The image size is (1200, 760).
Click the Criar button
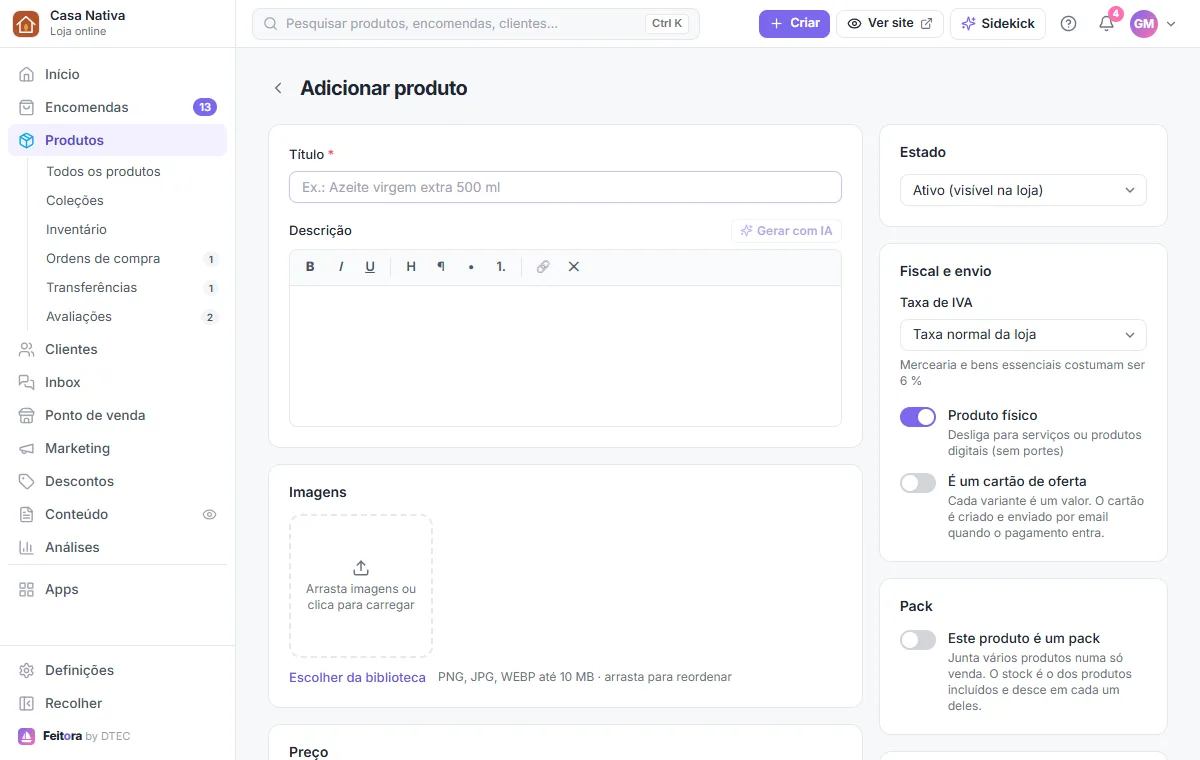tap(794, 23)
